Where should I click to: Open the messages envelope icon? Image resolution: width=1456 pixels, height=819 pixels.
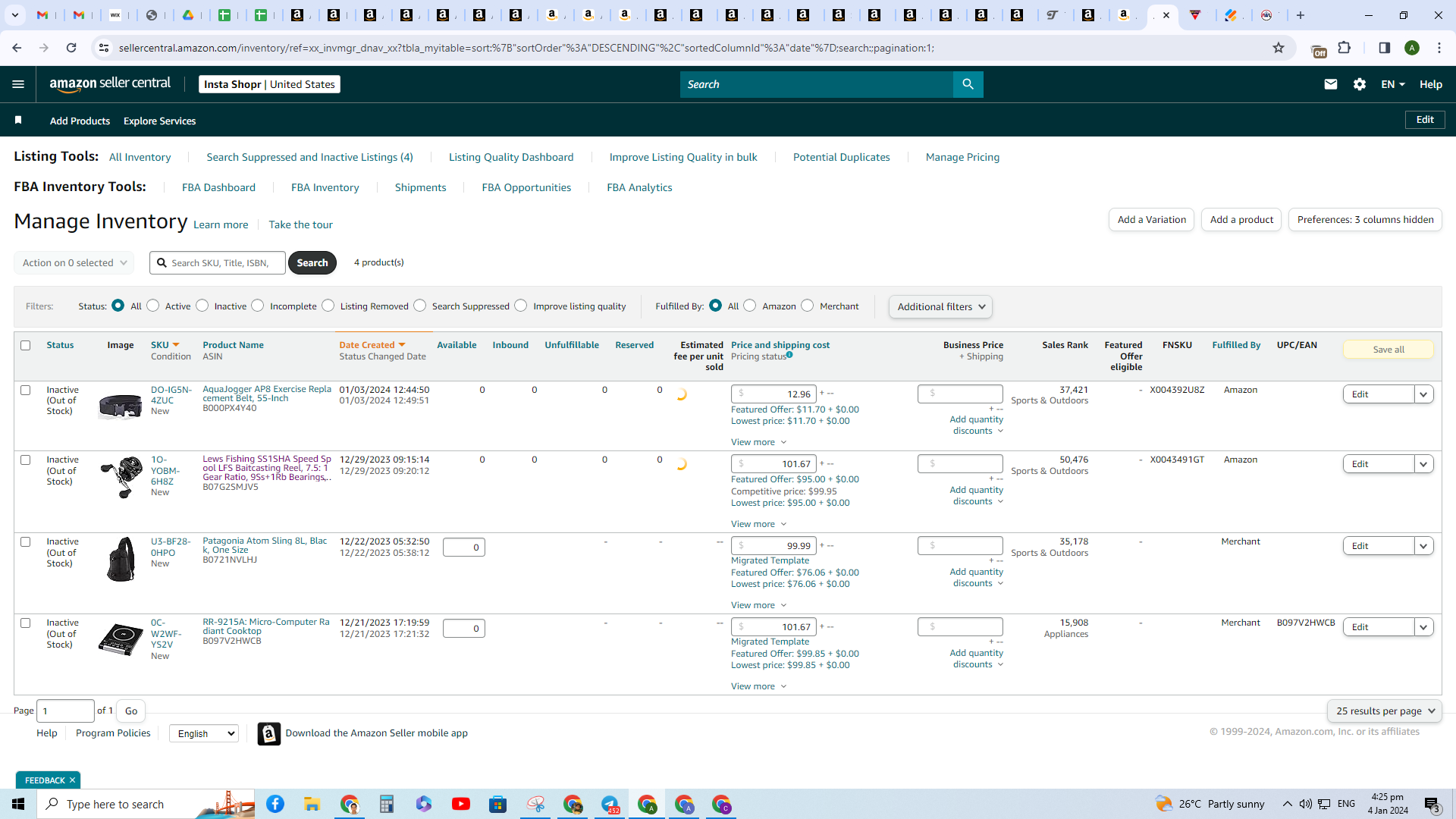pos(1330,84)
